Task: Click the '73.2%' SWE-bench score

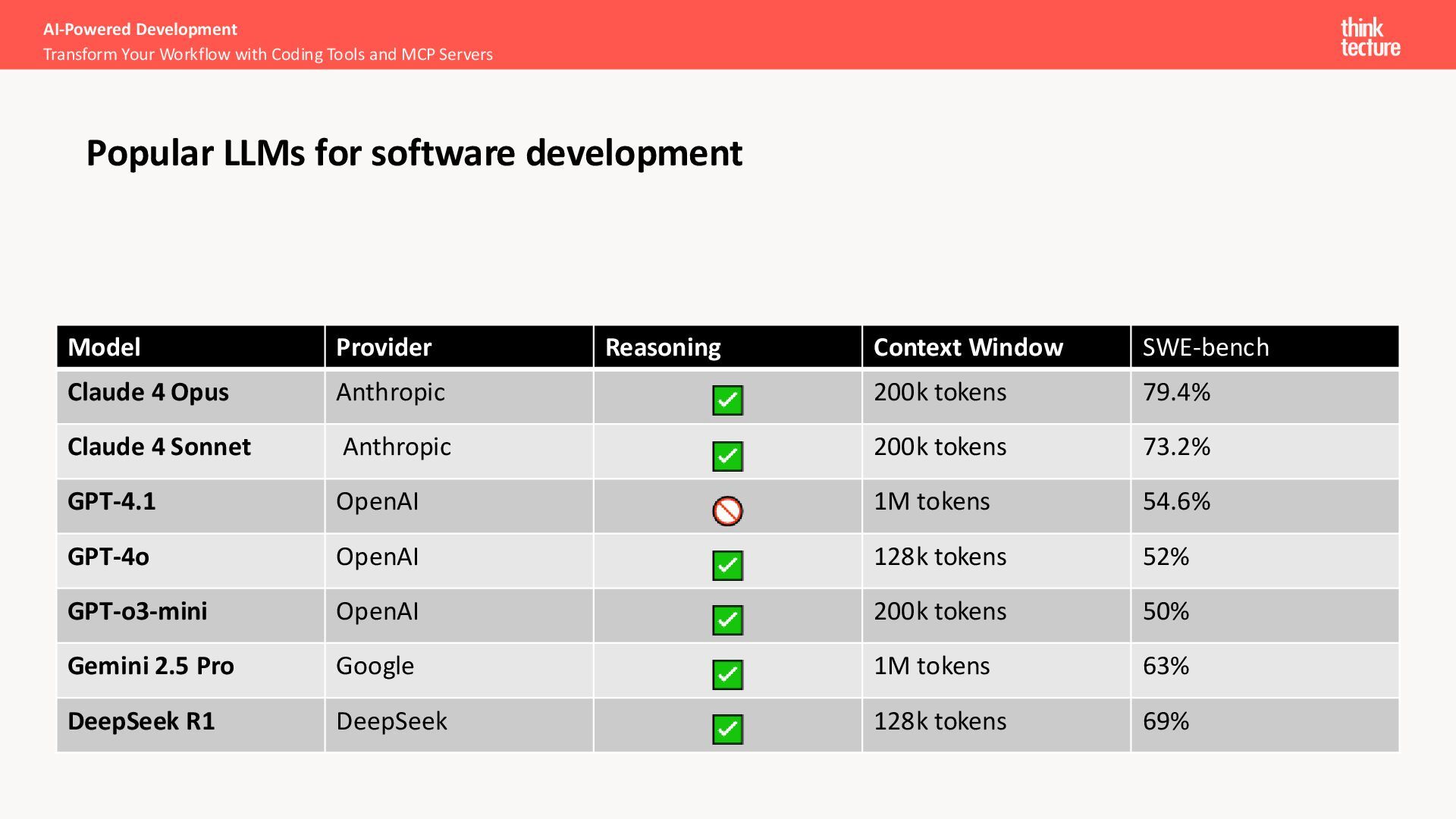Action: (x=1177, y=447)
